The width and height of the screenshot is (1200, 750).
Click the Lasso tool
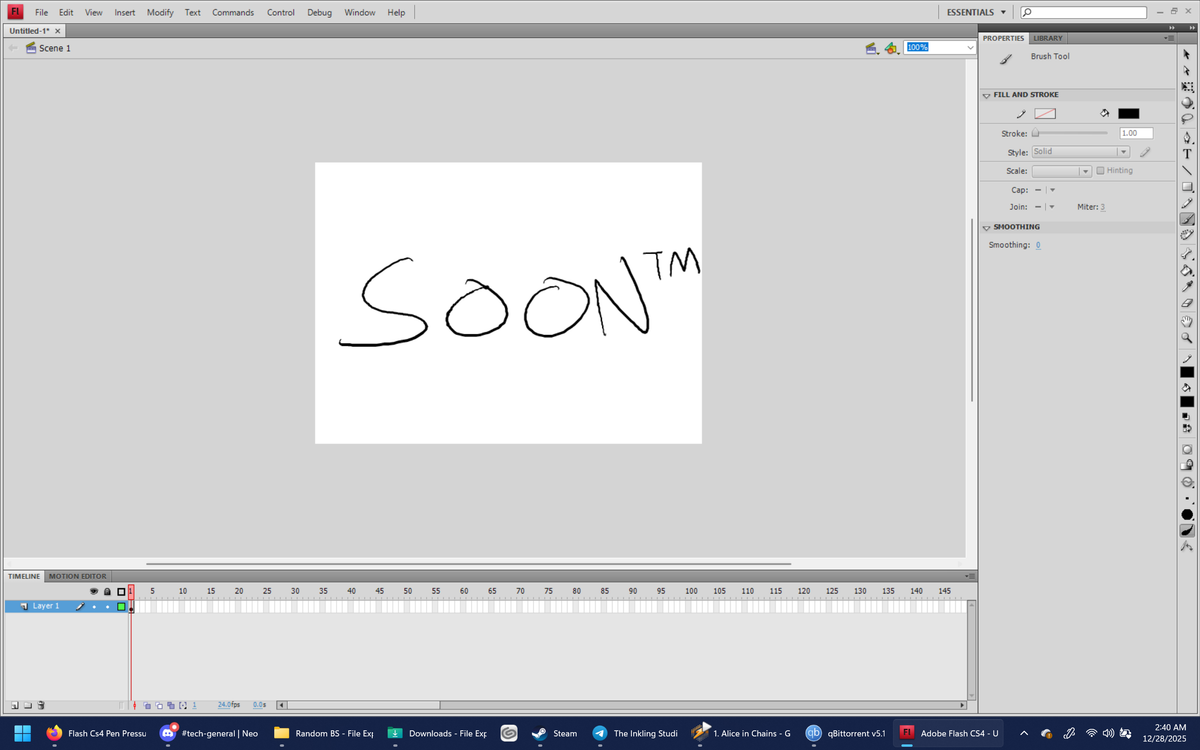(1187, 119)
